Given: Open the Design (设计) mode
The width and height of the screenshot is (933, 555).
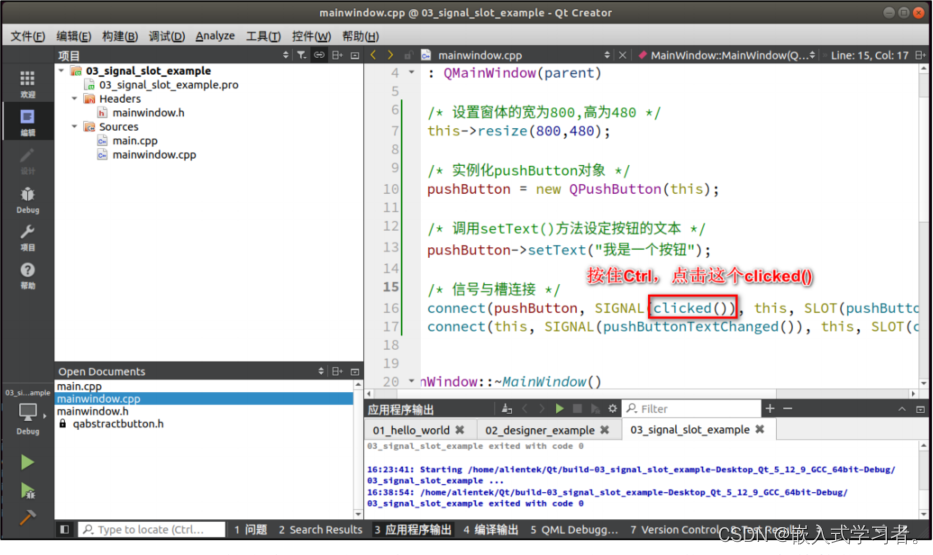Looking at the screenshot, I should [x=27, y=161].
